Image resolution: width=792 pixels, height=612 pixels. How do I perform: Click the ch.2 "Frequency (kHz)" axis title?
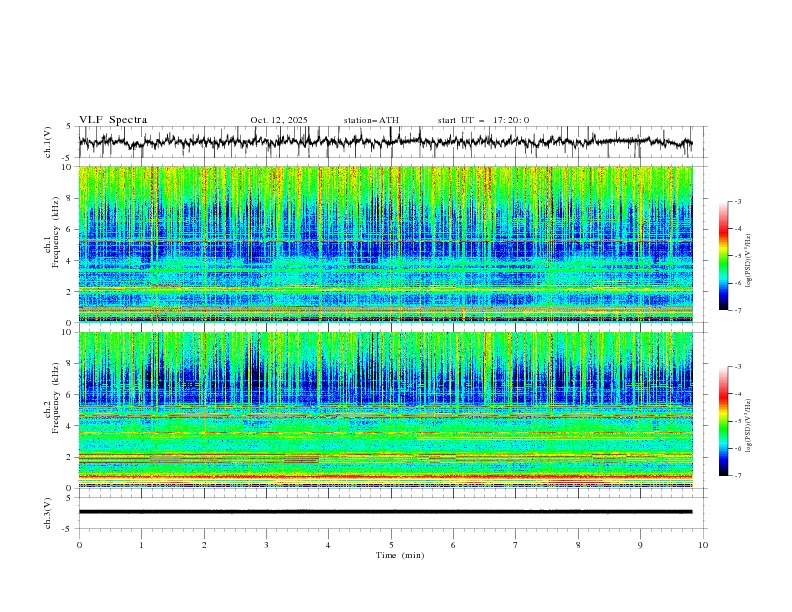tap(56, 397)
